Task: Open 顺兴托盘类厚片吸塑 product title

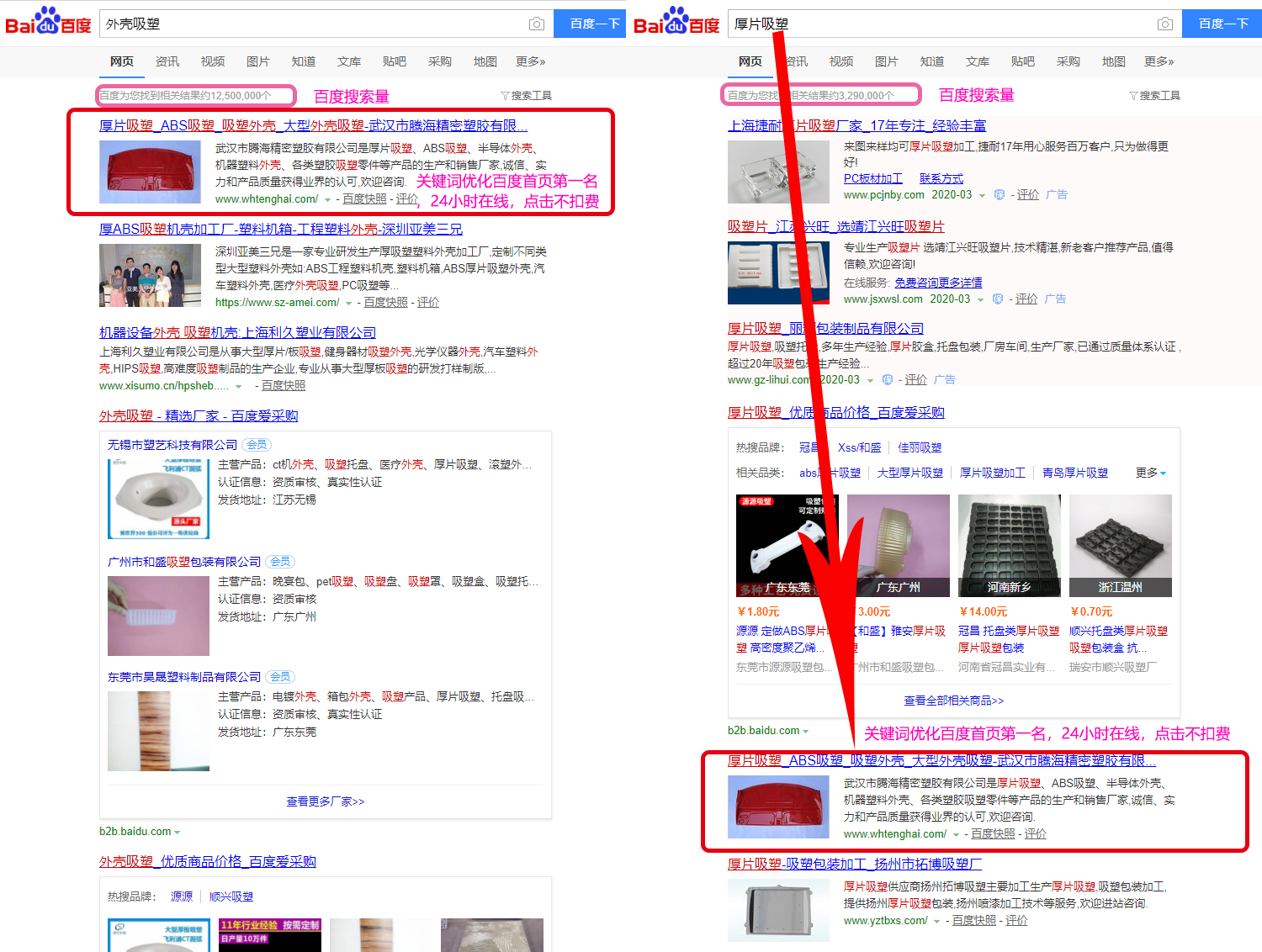Action: tap(1119, 639)
